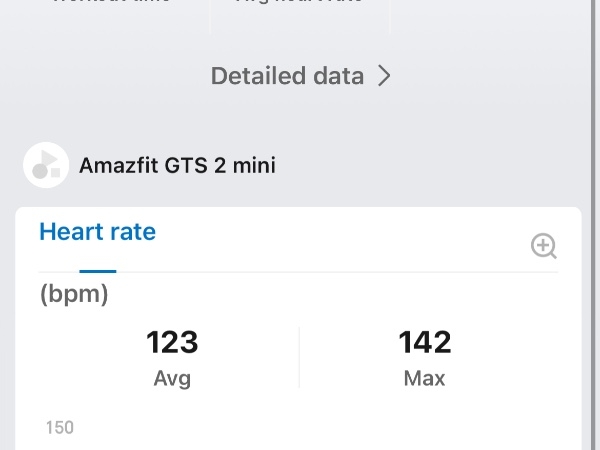Click the blue underline below Heart rate
The width and height of the screenshot is (600, 450).
click(x=98, y=270)
